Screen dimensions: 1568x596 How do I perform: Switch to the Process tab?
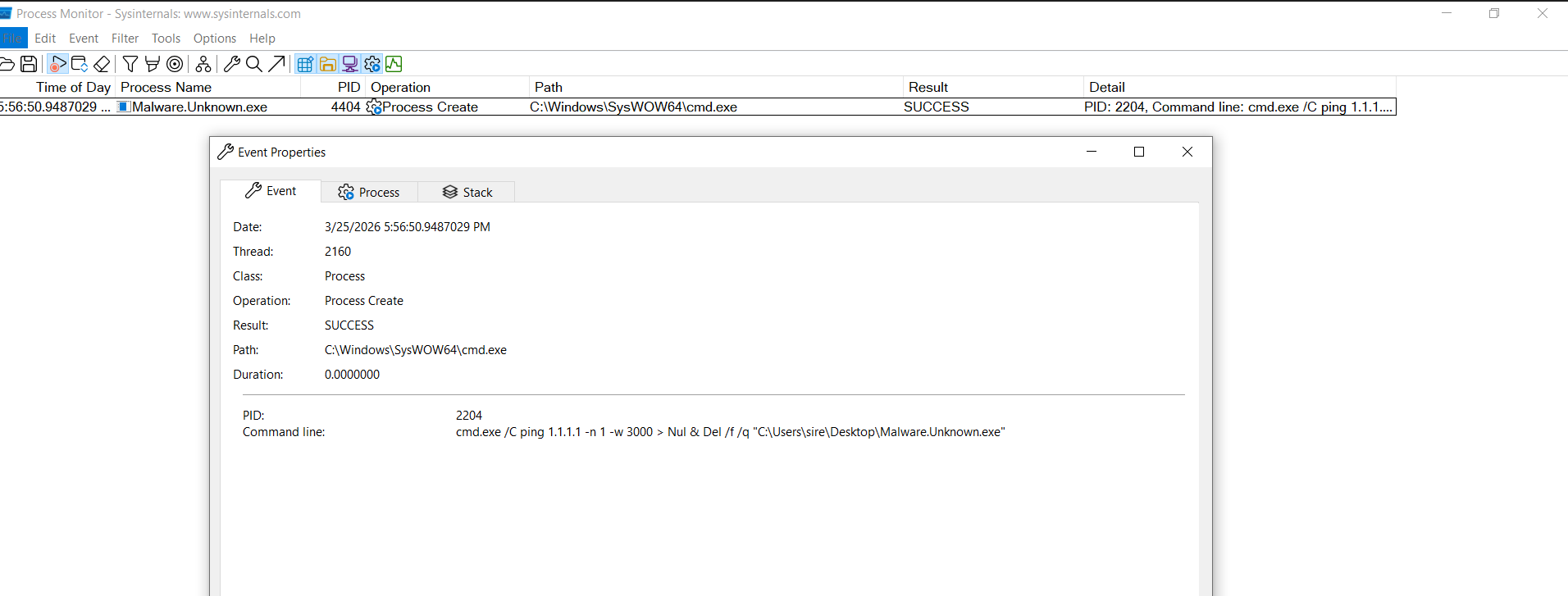coord(369,192)
